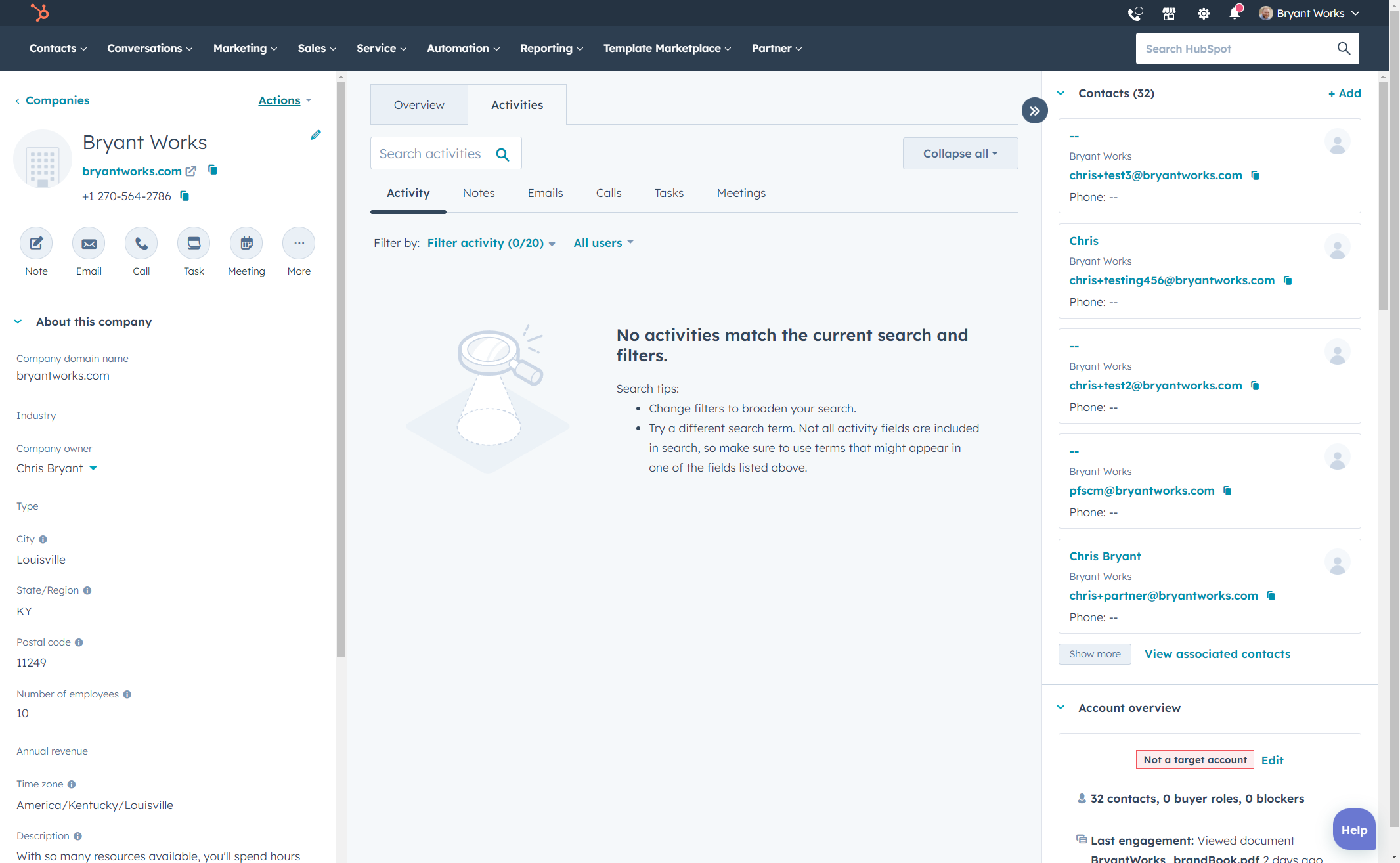Open the settings gear in the top bar
1400x863 pixels.
tap(1204, 13)
